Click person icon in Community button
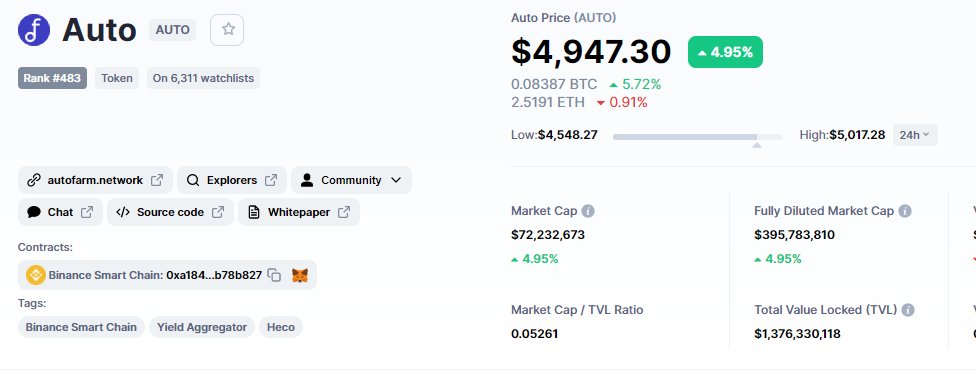The height and width of the screenshot is (374, 976). (307, 180)
